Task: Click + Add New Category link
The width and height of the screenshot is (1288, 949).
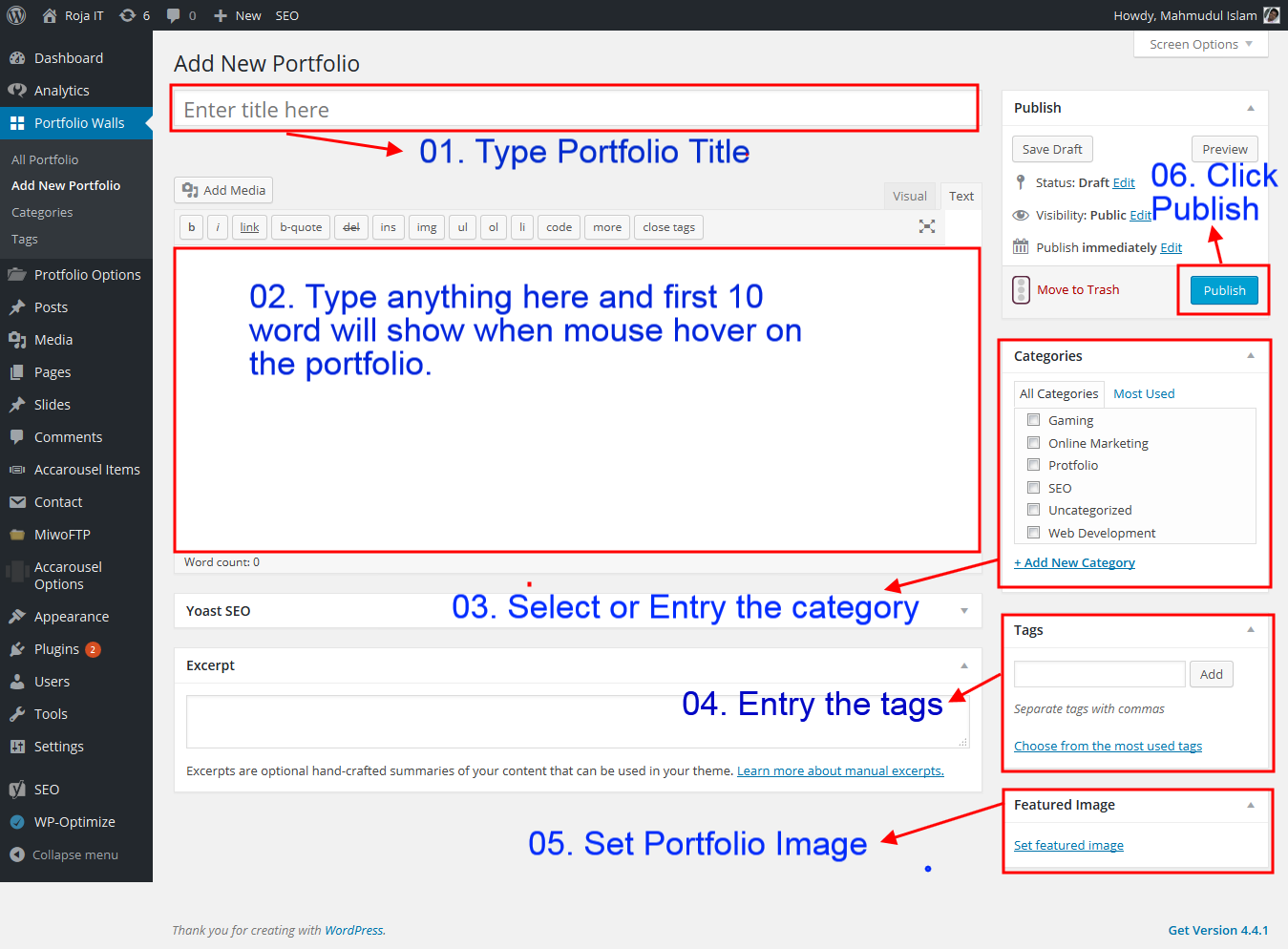Action: tap(1074, 562)
